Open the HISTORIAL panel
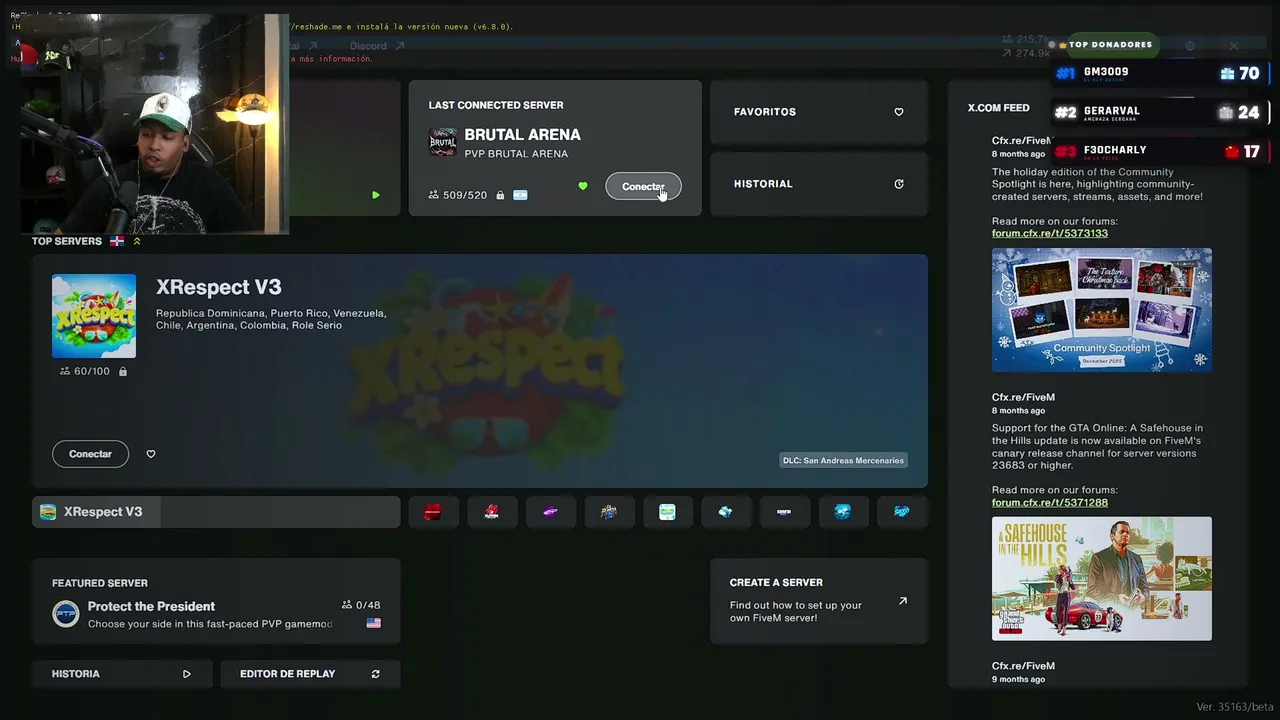Viewport: 1280px width, 720px height. coord(818,184)
